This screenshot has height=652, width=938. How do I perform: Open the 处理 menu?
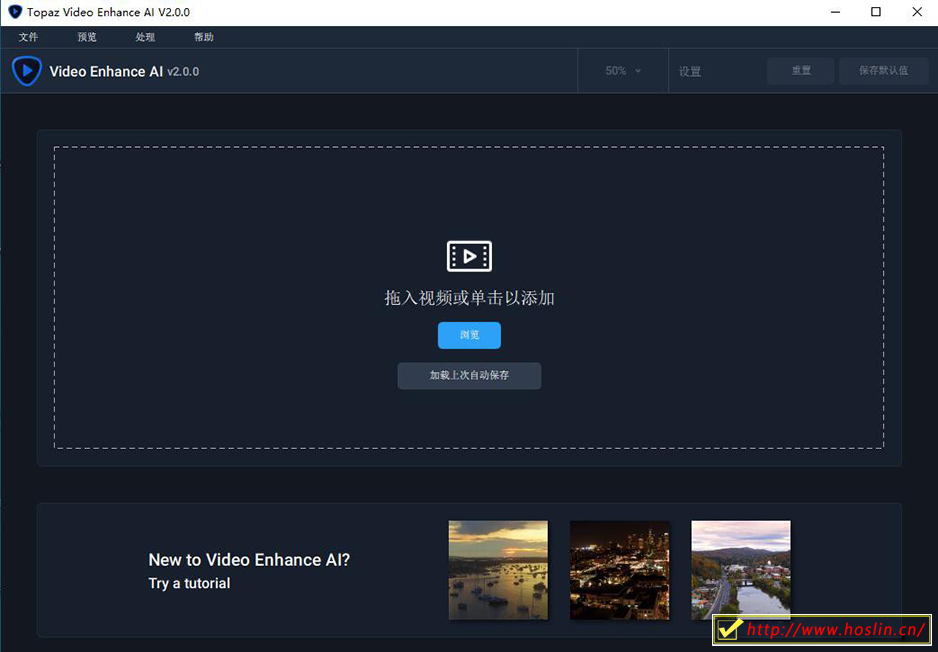point(145,37)
